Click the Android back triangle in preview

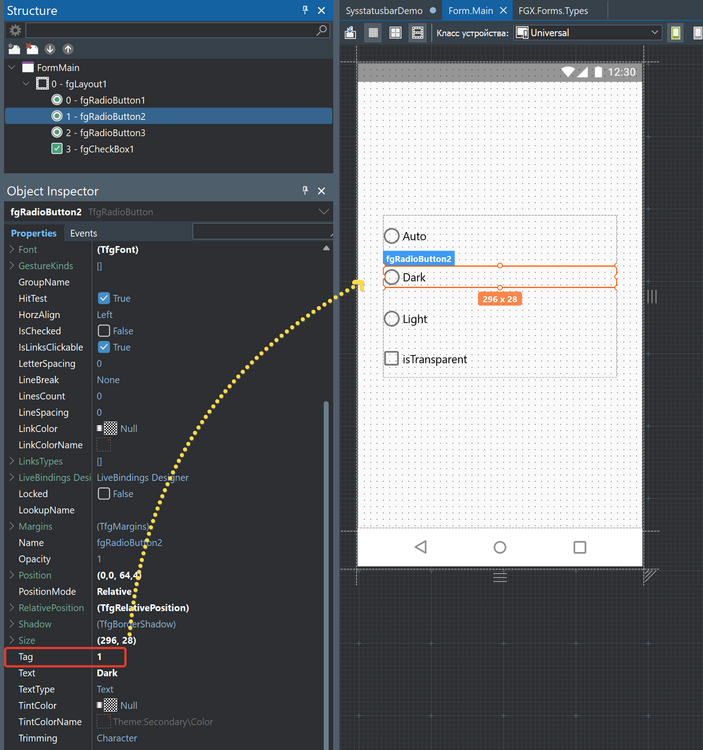(421, 547)
